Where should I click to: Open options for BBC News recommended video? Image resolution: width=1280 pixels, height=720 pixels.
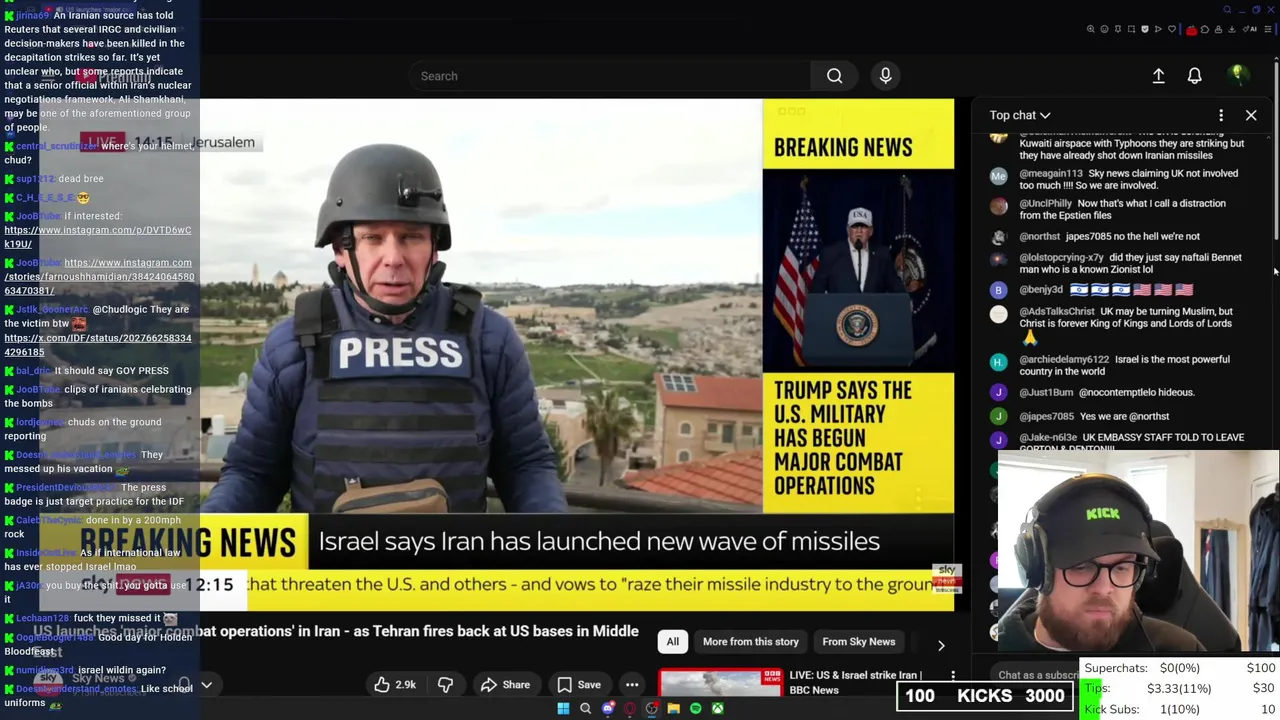point(953,677)
